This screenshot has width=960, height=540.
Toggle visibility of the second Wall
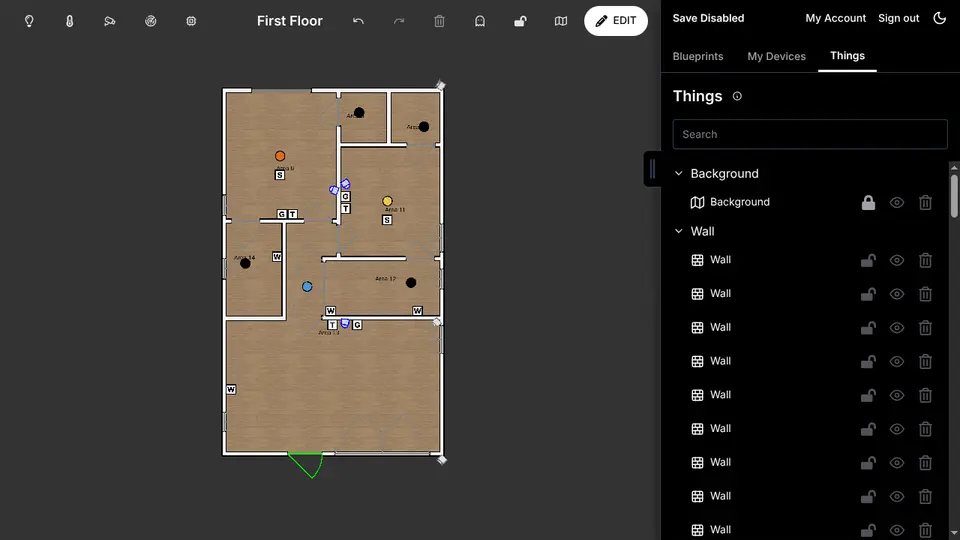click(x=896, y=294)
